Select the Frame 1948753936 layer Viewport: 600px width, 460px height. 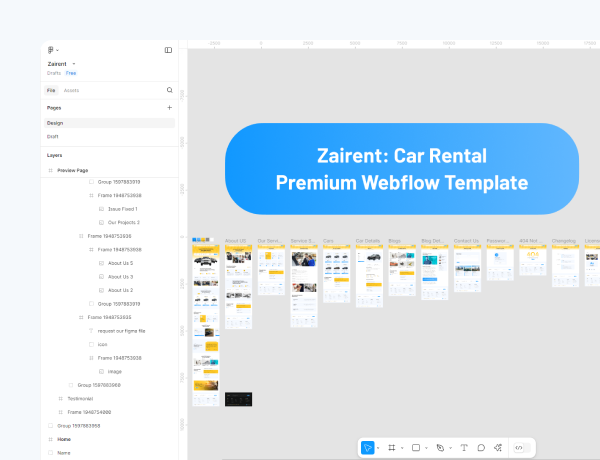109,236
